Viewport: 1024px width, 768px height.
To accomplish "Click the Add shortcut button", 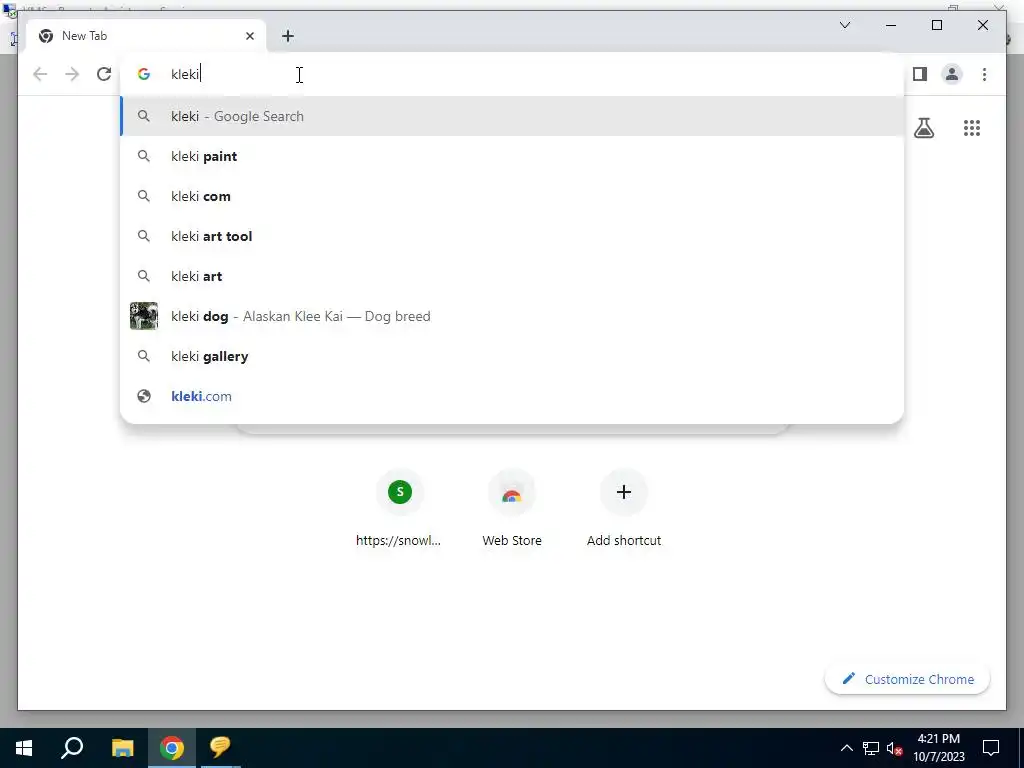I will point(624,507).
